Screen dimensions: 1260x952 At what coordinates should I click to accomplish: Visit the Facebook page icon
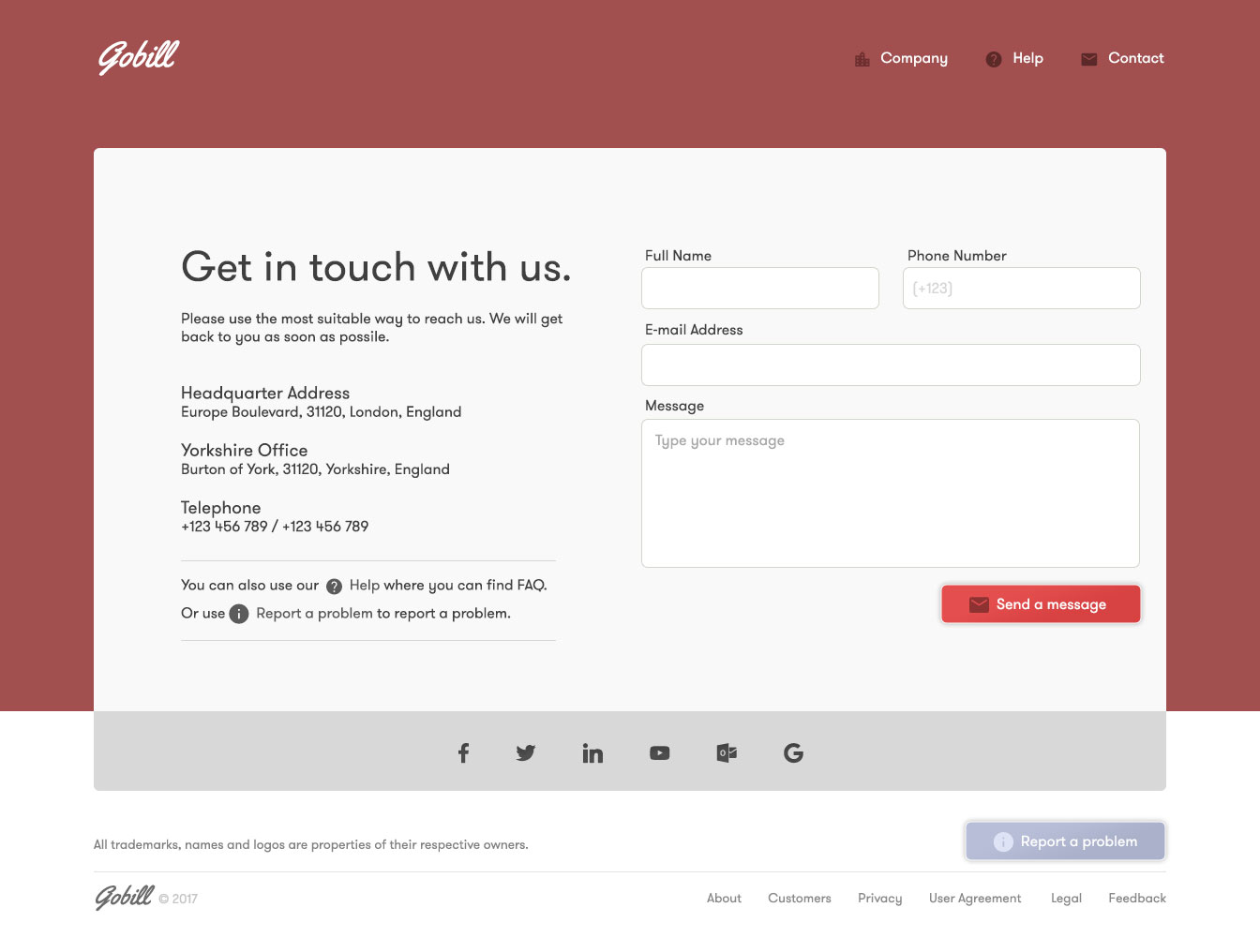pyautogui.click(x=463, y=752)
